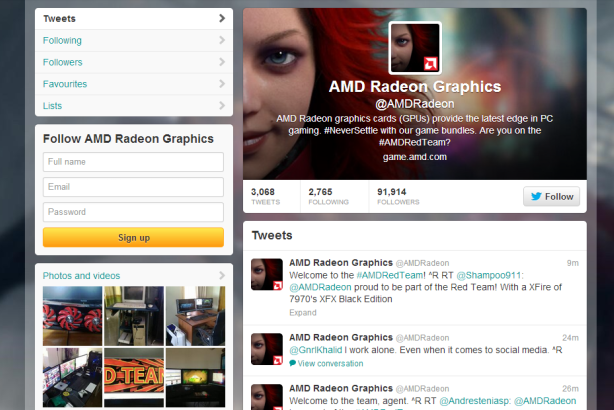Image resolution: width=614 pixels, height=410 pixels.
Task: Visit the game.amd.com link
Action: pos(415,157)
